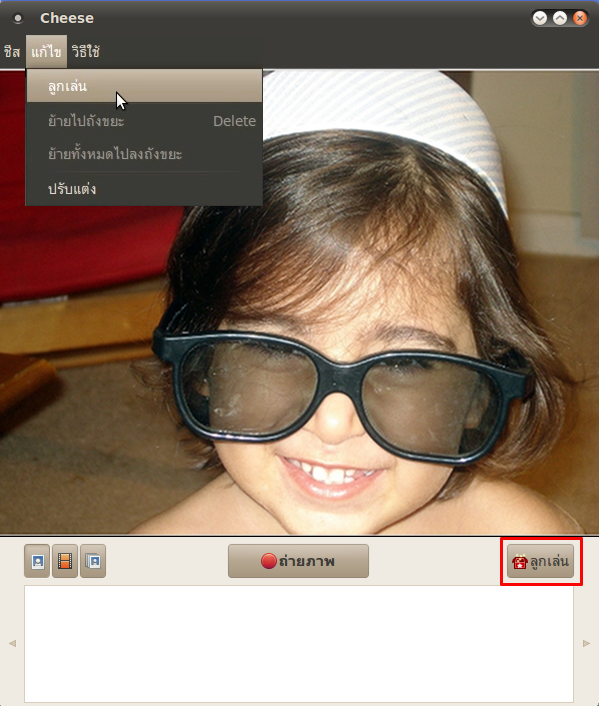Switch to video mode film icon
This screenshot has height=706, width=599.
(65, 561)
